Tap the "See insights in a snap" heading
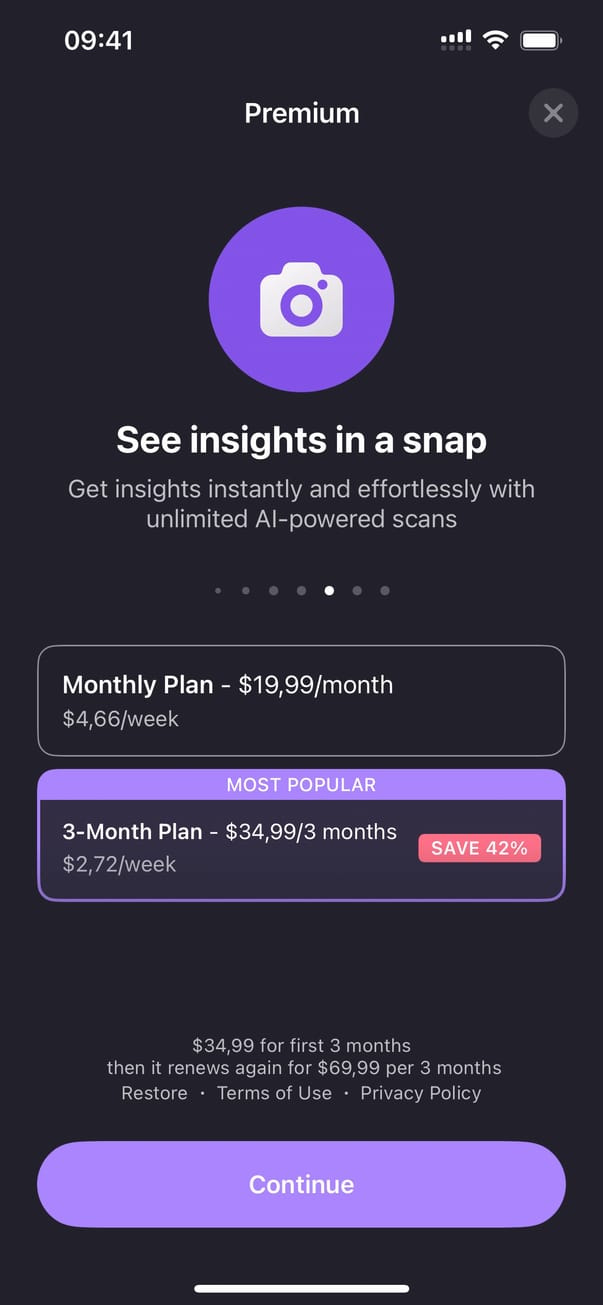Viewport: 603px width, 1305px height. pyautogui.click(x=301, y=440)
